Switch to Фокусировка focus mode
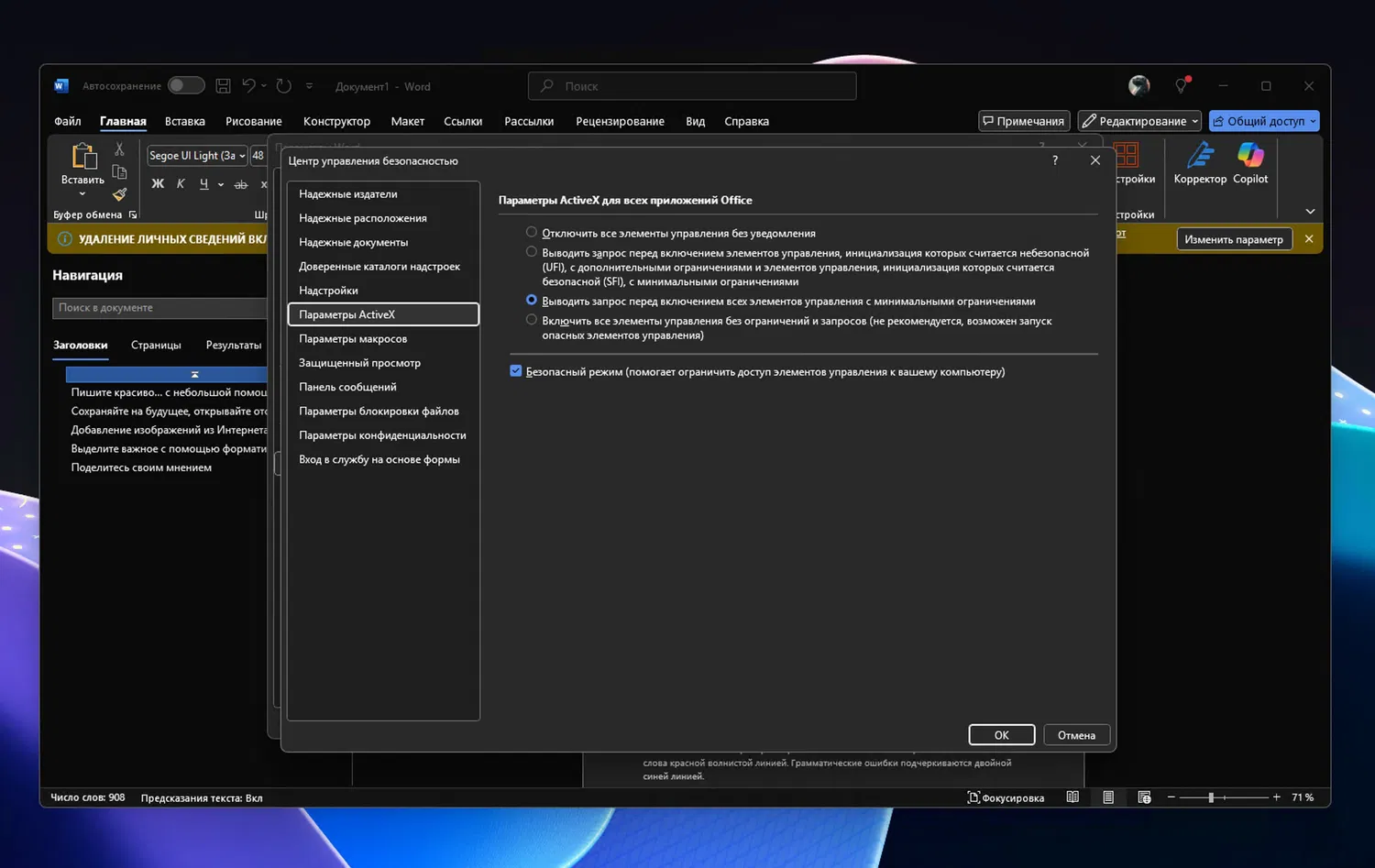The image size is (1375, 868). coord(1006,797)
